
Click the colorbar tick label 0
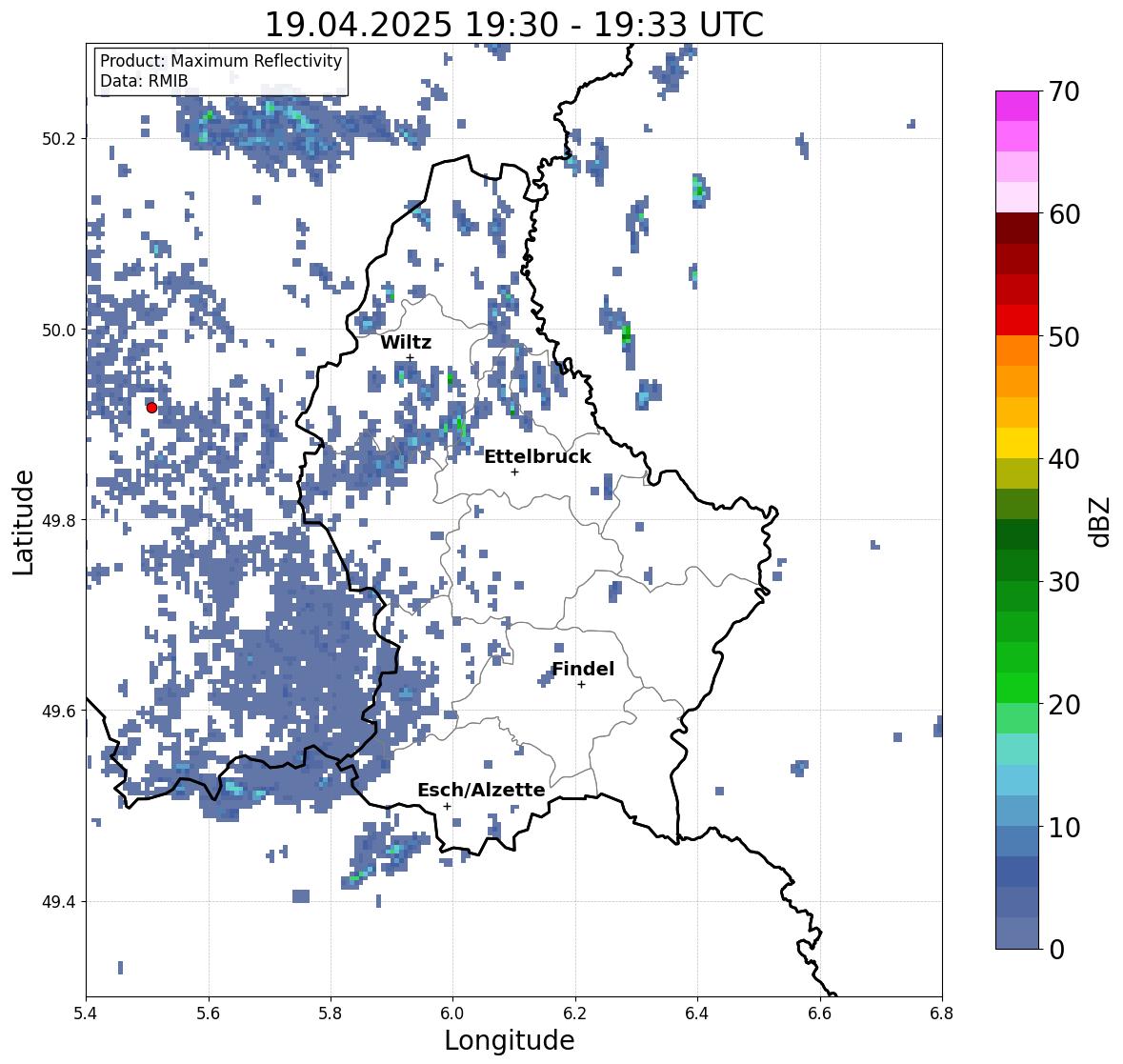[1056, 950]
